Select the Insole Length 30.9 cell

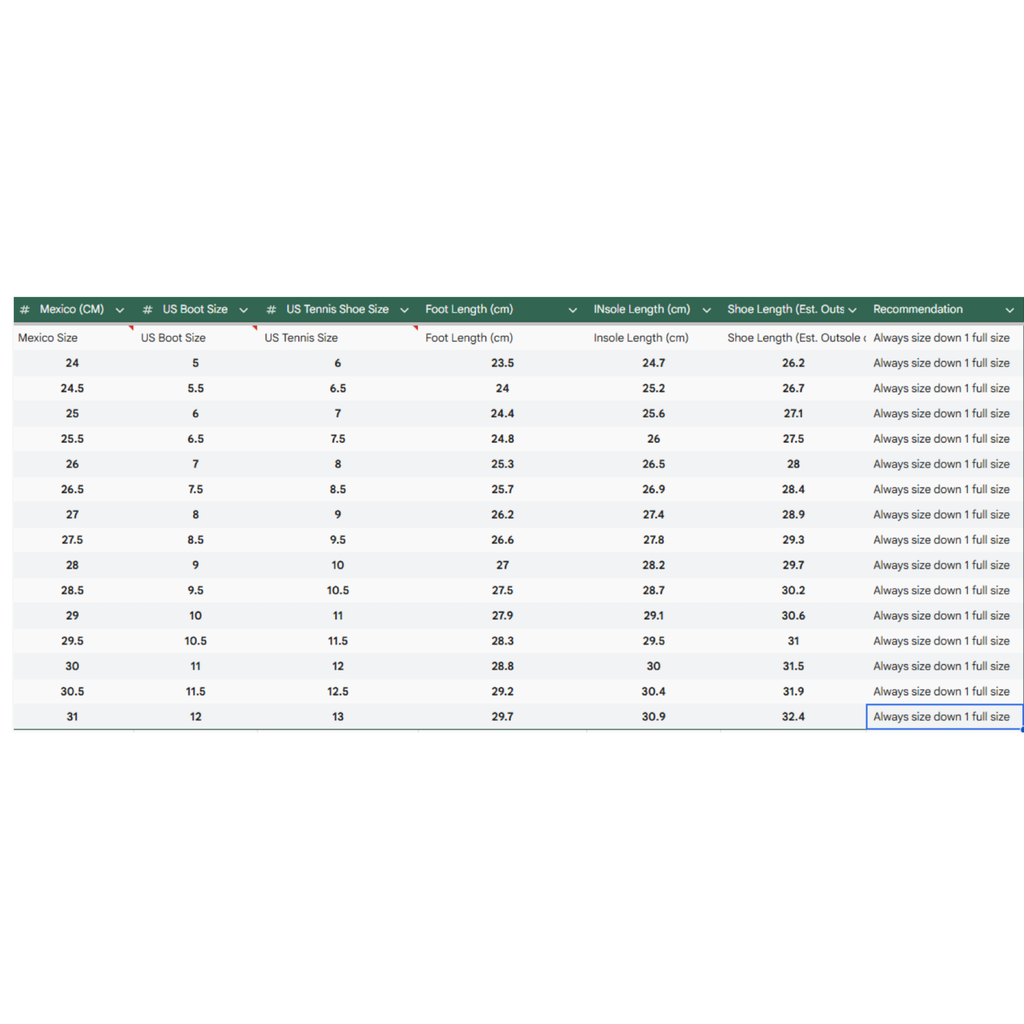tap(653, 717)
